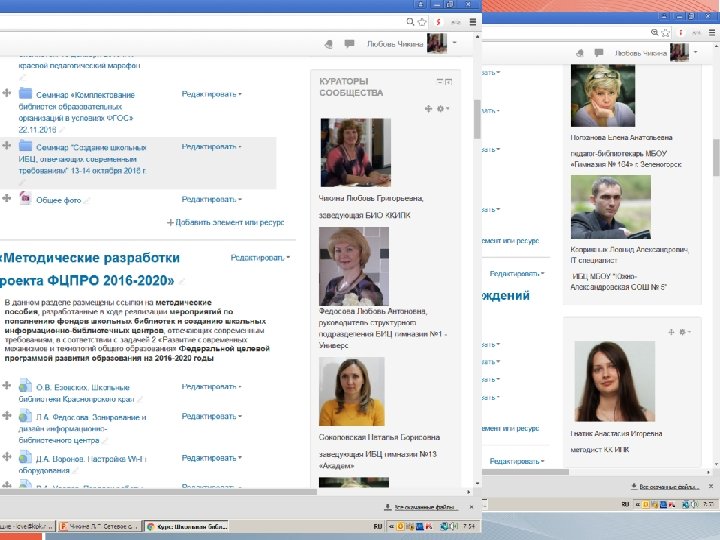
Task: Close the front window's downloads bar
Action: (x=471, y=507)
